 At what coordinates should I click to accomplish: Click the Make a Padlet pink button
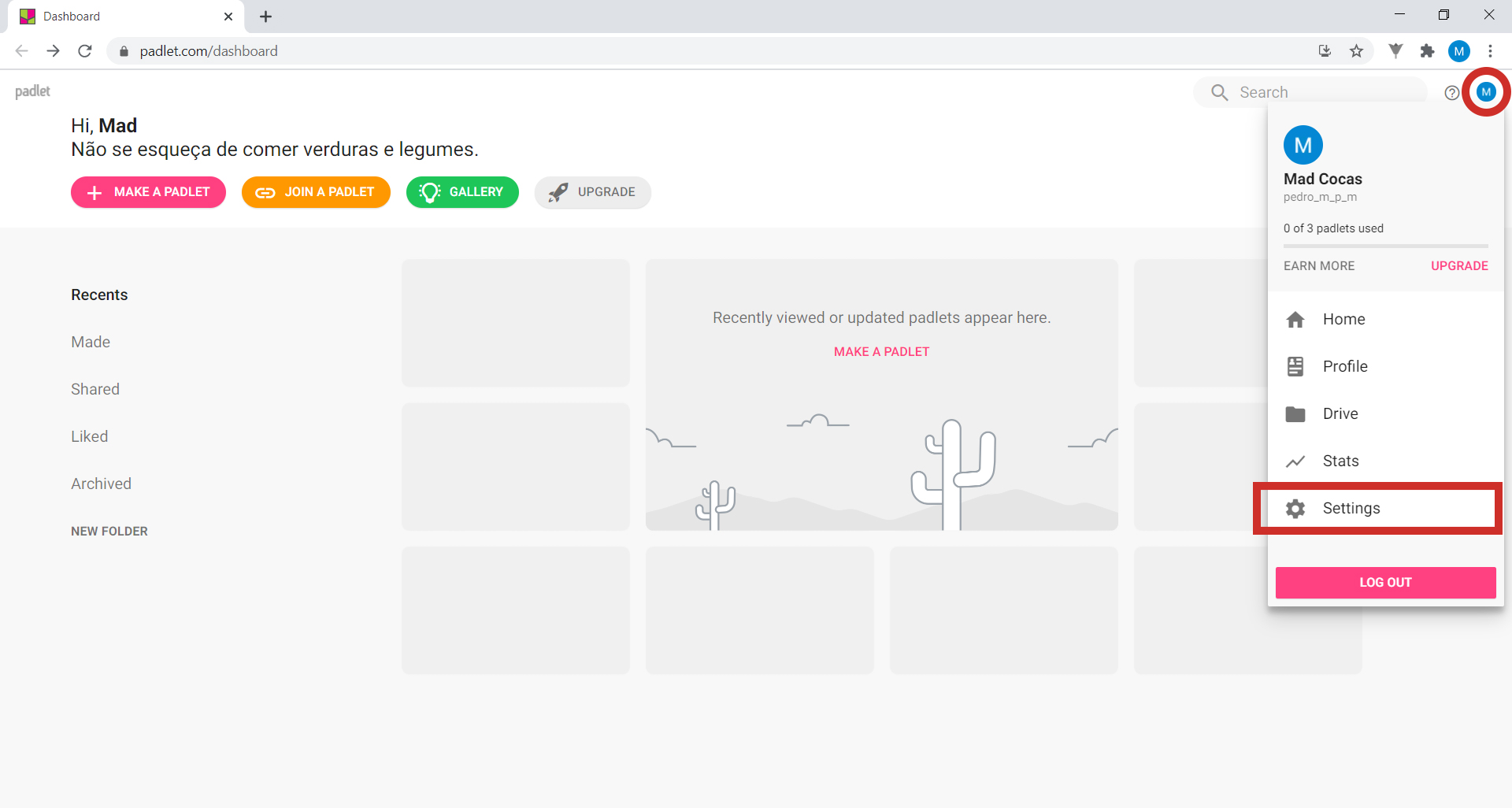point(148,192)
